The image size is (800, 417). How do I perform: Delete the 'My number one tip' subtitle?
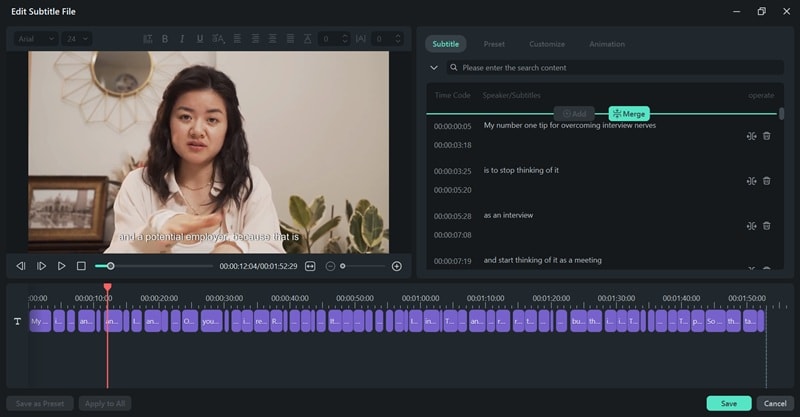point(766,136)
